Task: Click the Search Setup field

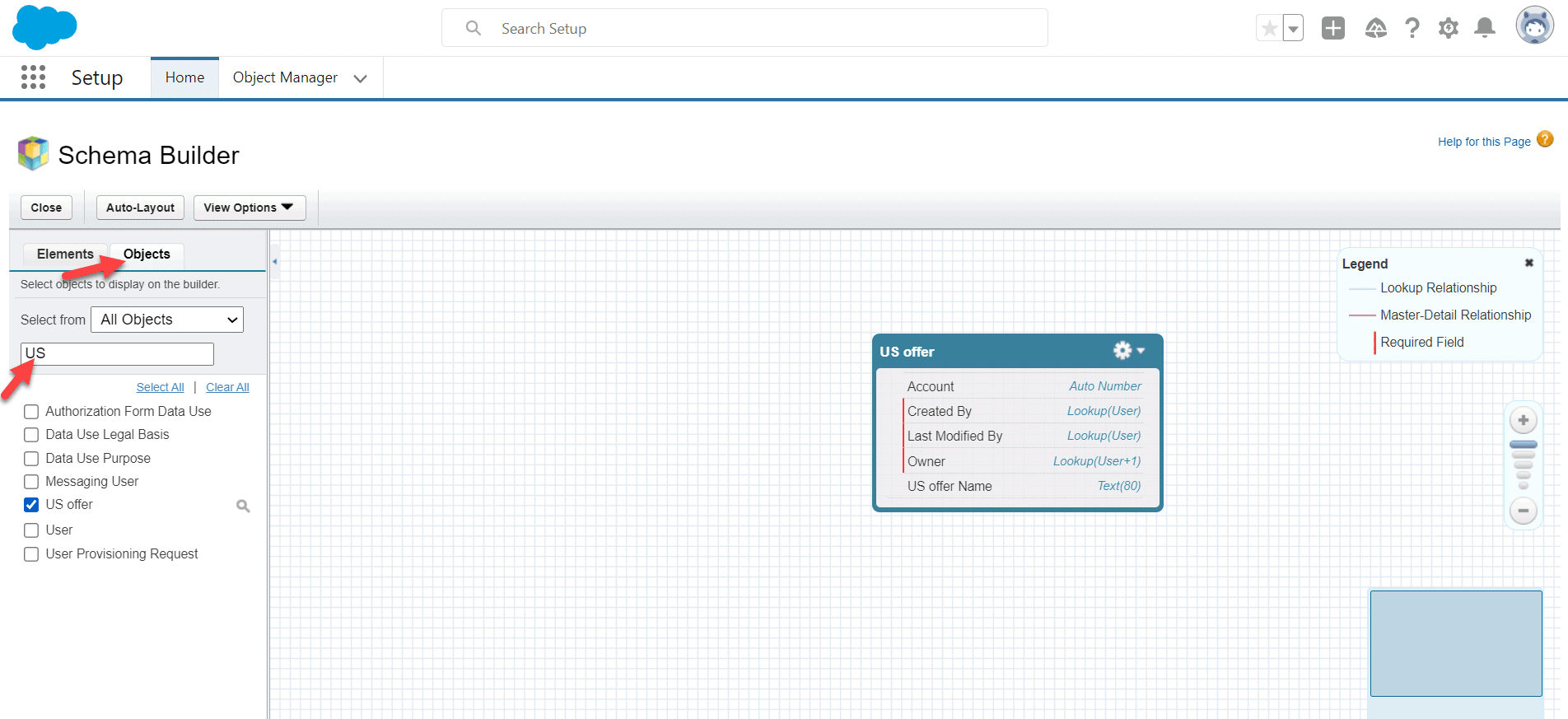Action: [x=744, y=28]
